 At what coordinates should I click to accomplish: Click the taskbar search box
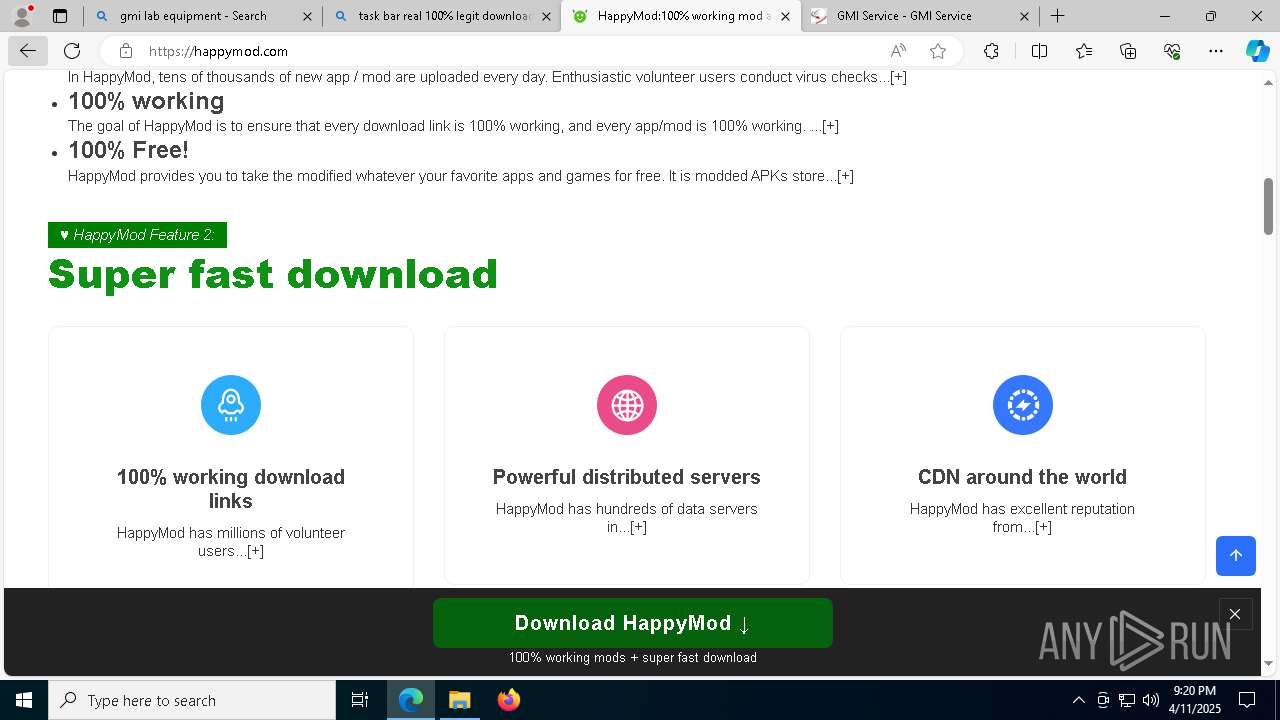click(x=192, y=700)
